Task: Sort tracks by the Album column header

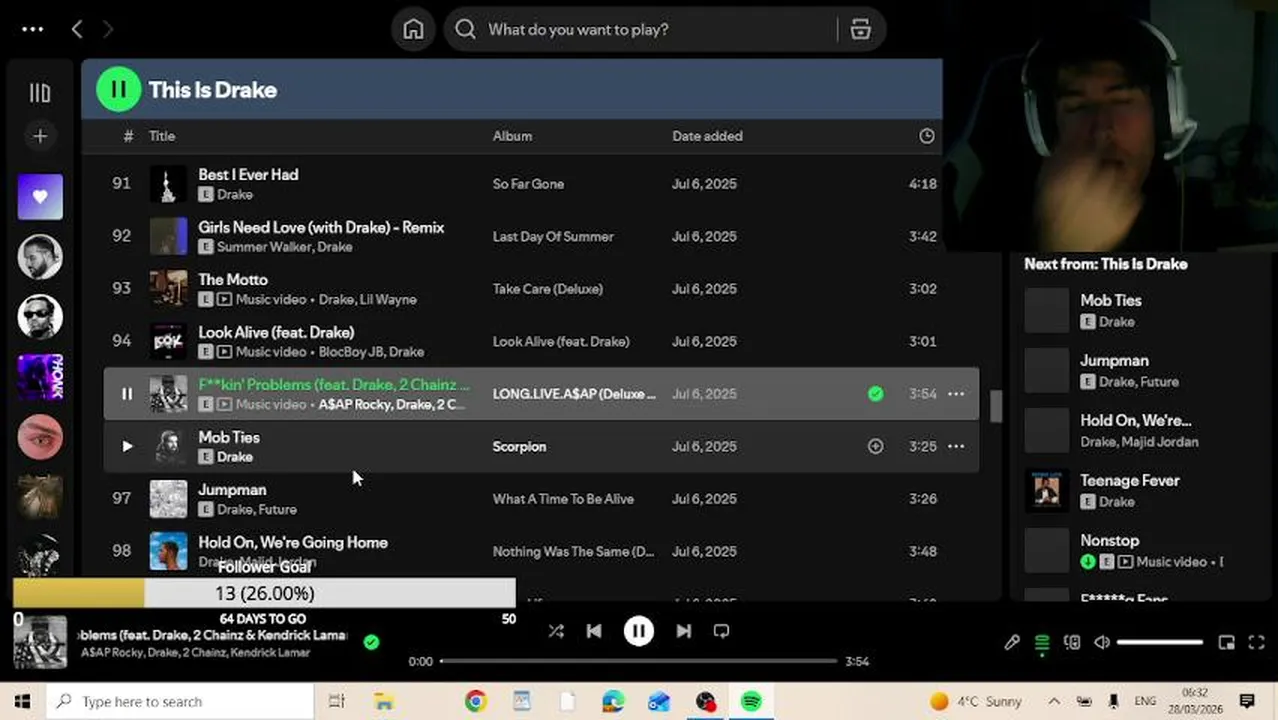Action: pyautogui.click(x=512, y=136)
